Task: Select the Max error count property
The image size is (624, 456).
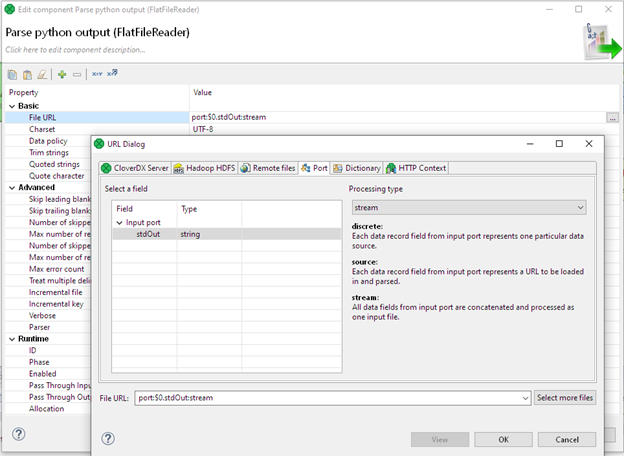Action: (57, 269)
